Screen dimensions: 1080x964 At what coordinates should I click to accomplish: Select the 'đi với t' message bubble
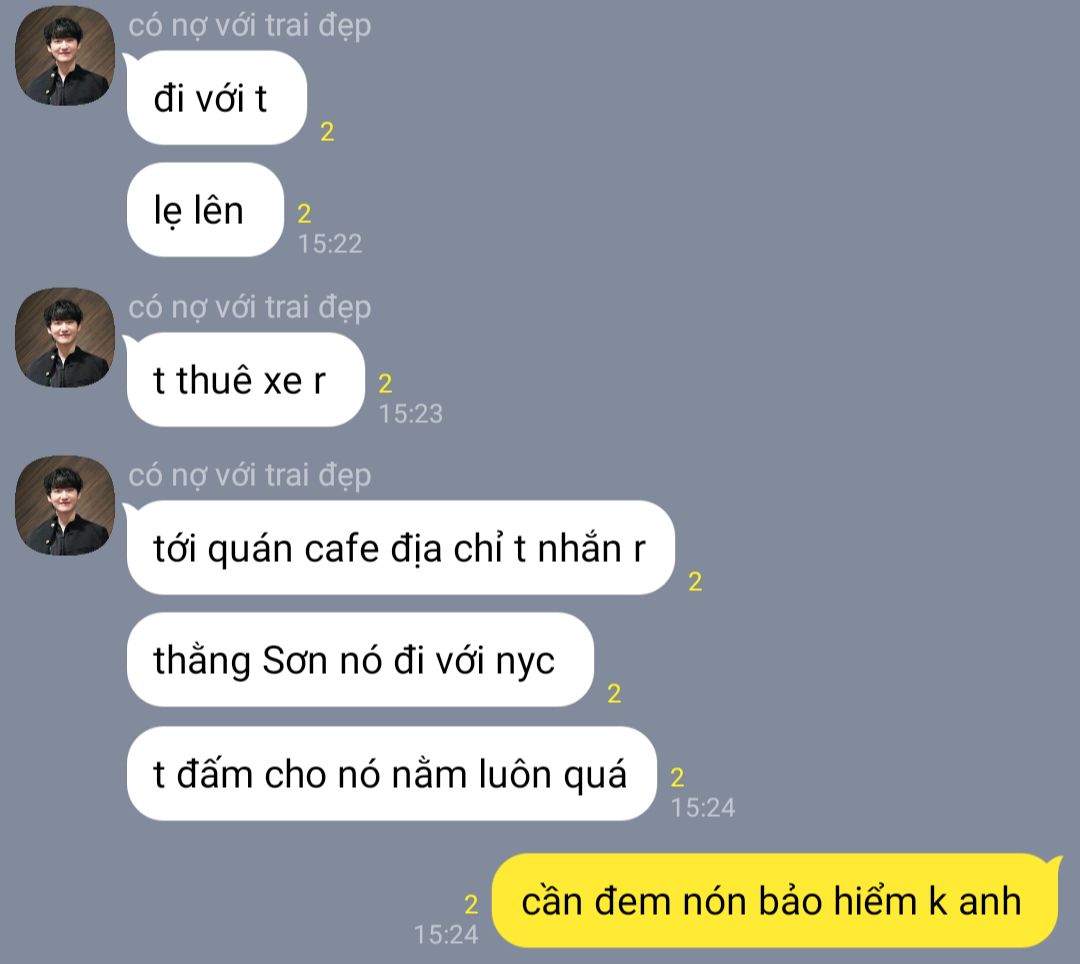click(216, 98)
